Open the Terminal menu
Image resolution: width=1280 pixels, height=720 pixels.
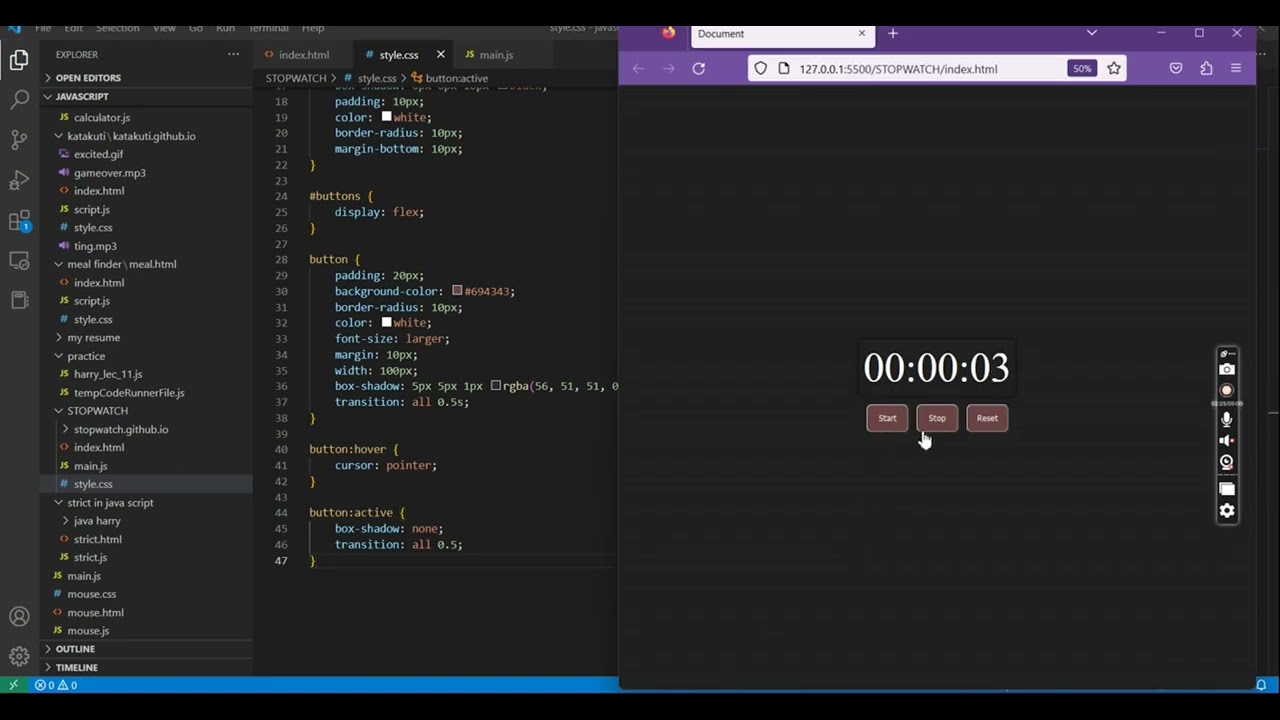268,28
